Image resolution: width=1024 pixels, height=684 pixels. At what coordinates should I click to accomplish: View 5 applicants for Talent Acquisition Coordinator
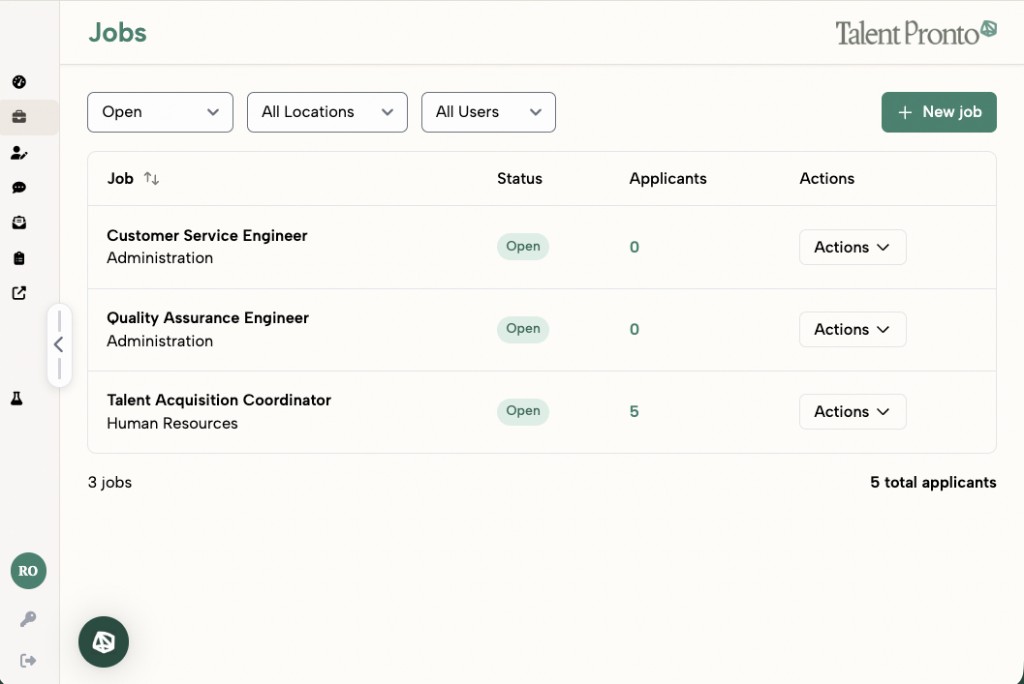(634, 412)
